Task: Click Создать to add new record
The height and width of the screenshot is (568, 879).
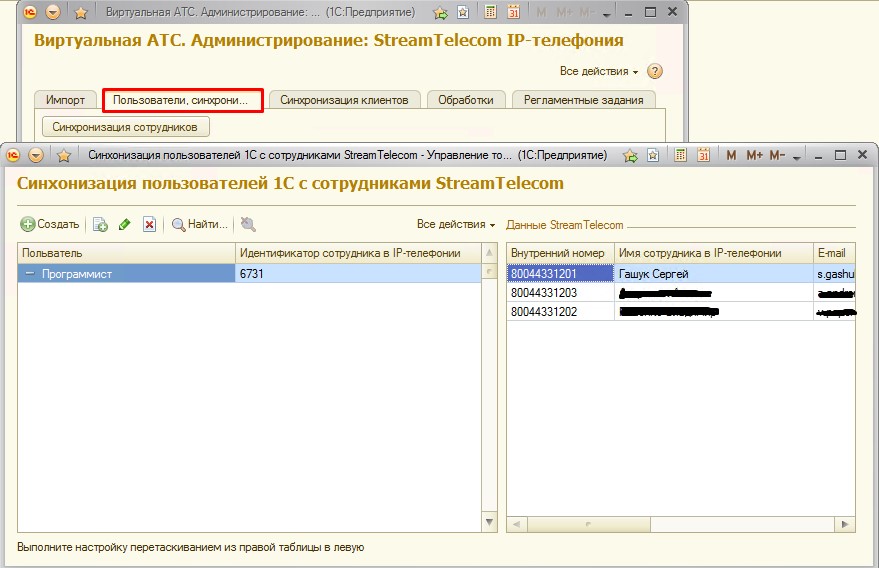Action: (50, 224)
